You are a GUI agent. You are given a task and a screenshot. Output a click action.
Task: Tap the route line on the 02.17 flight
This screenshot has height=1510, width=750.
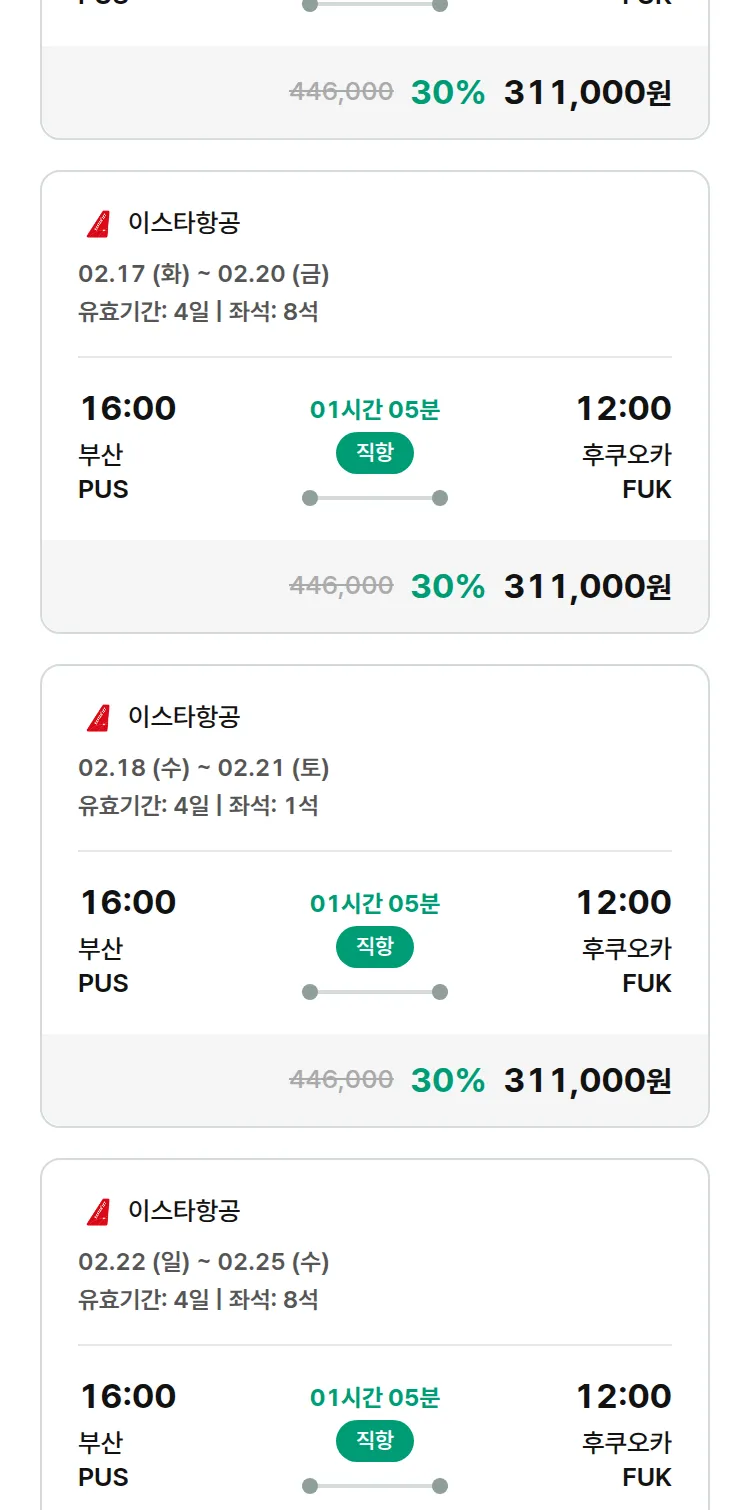tap(375, 498)
